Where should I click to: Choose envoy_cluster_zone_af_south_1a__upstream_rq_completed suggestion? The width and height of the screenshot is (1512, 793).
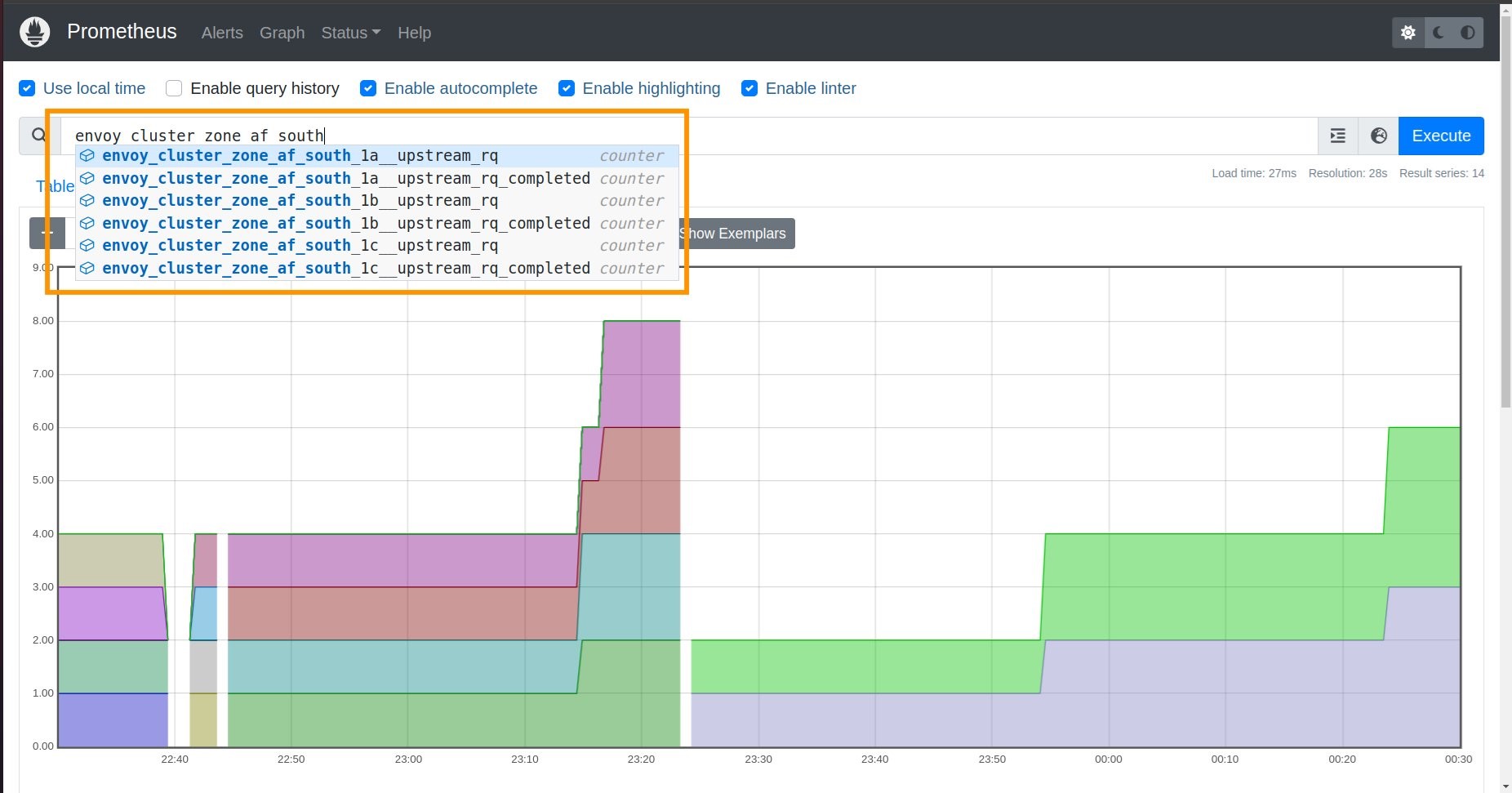377,178
